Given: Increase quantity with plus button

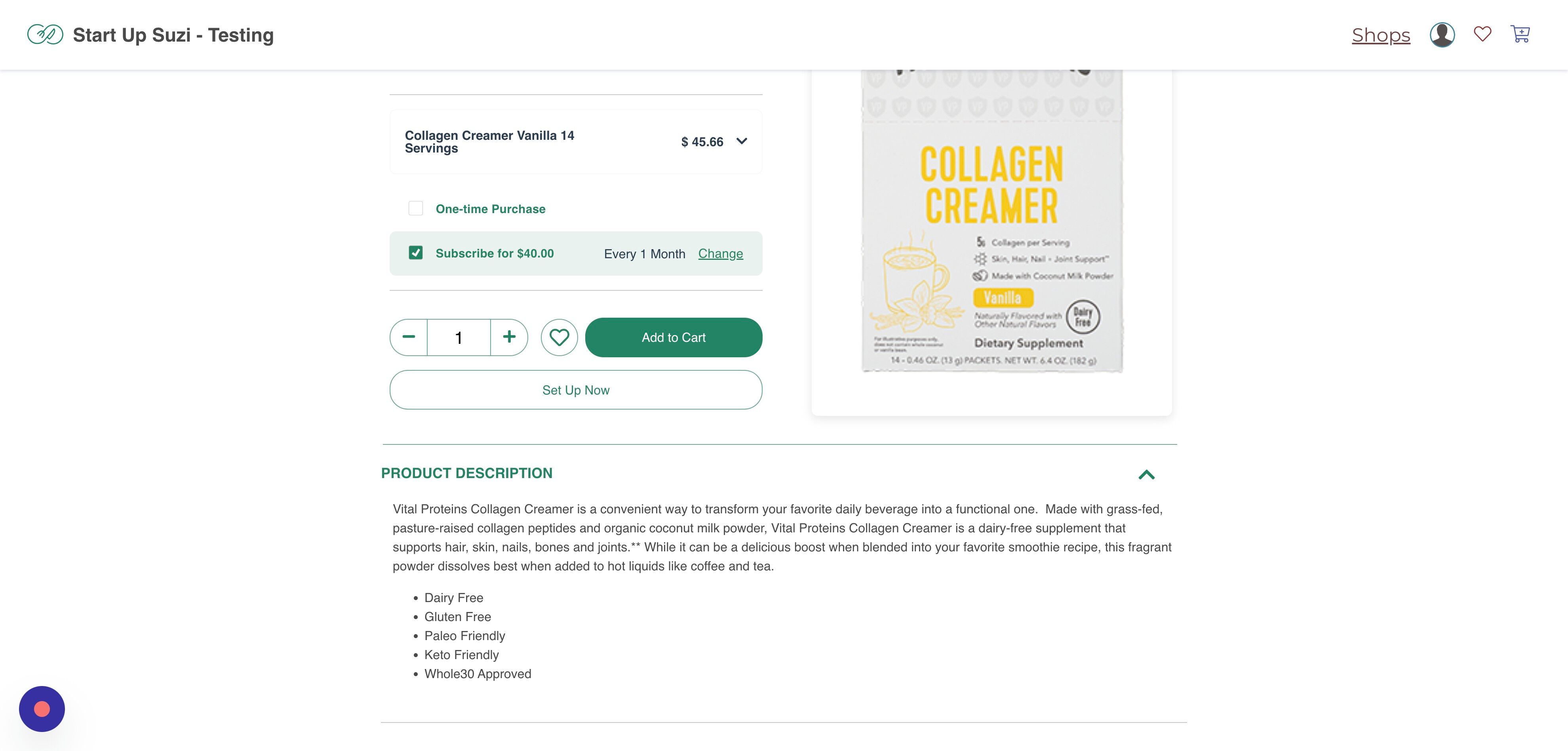Looking at the screenshot, I should [x=509, y=337].
